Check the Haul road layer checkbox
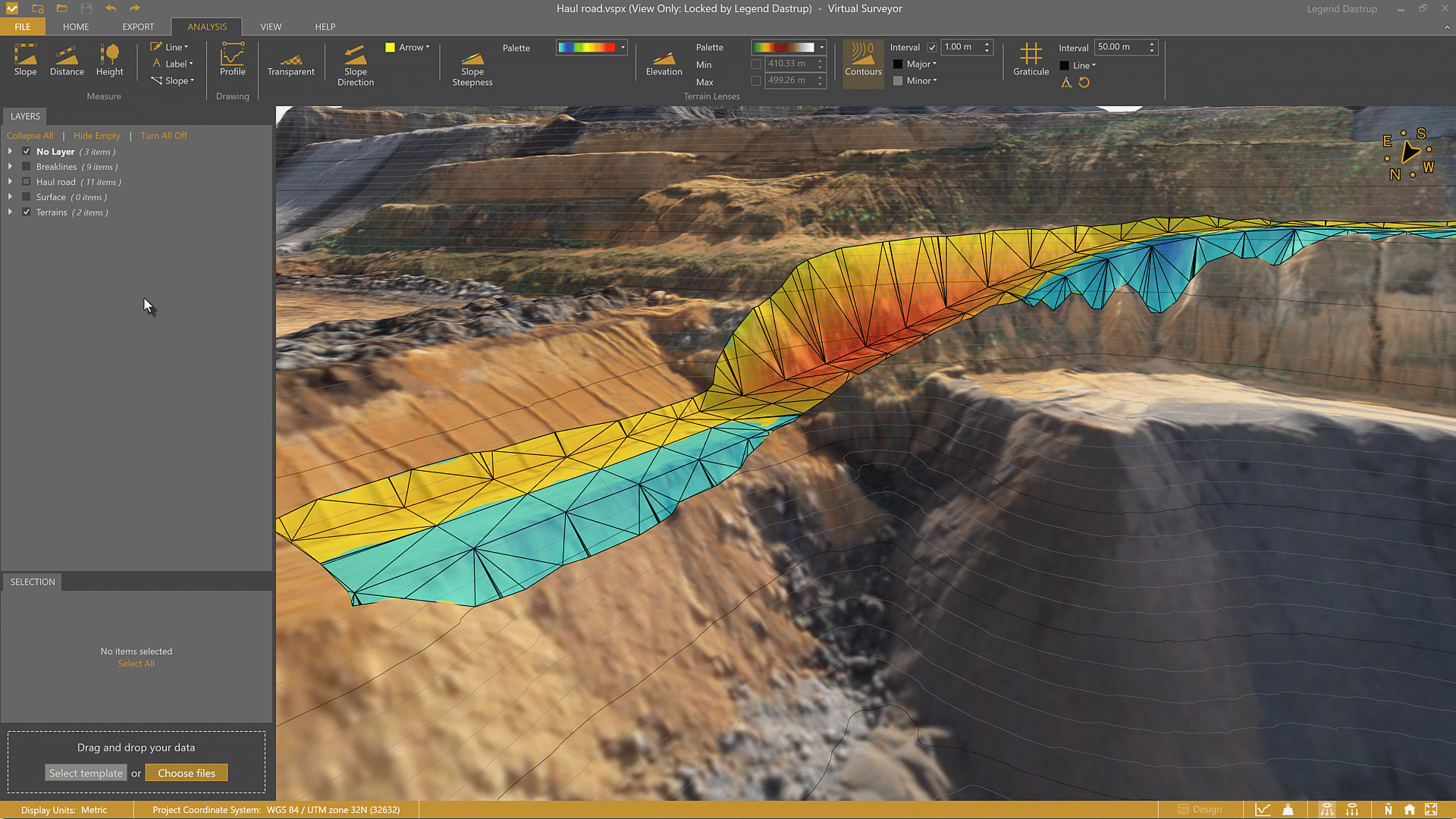 click(27, 182)
